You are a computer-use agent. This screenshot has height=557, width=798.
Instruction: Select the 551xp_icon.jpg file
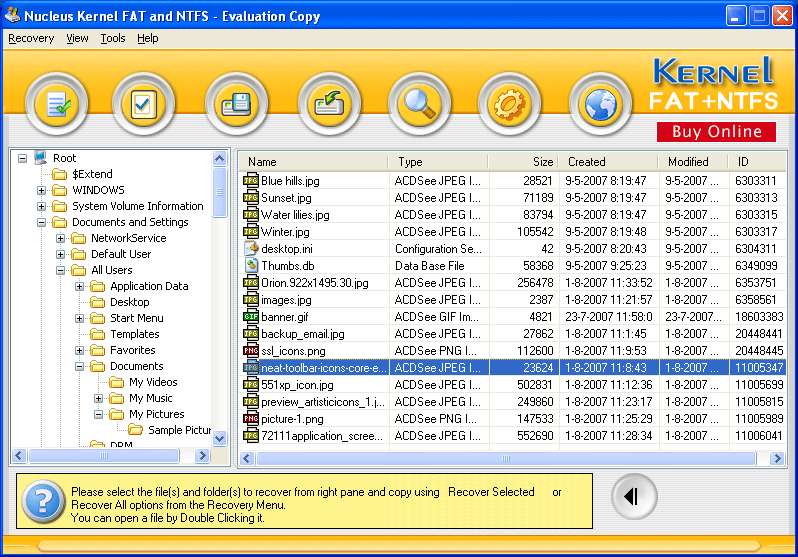coord(512,385)
